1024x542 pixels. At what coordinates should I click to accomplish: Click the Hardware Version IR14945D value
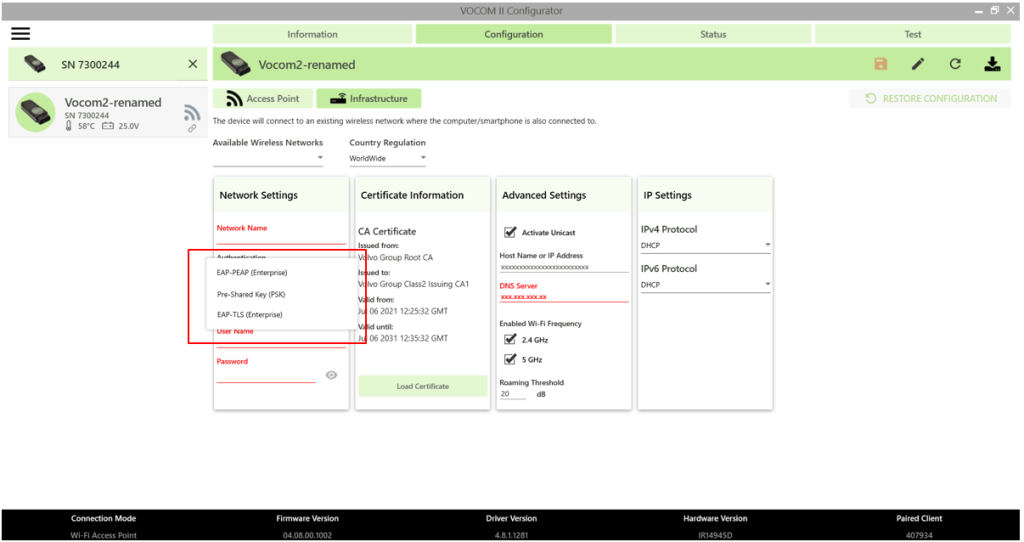(715, 535)
